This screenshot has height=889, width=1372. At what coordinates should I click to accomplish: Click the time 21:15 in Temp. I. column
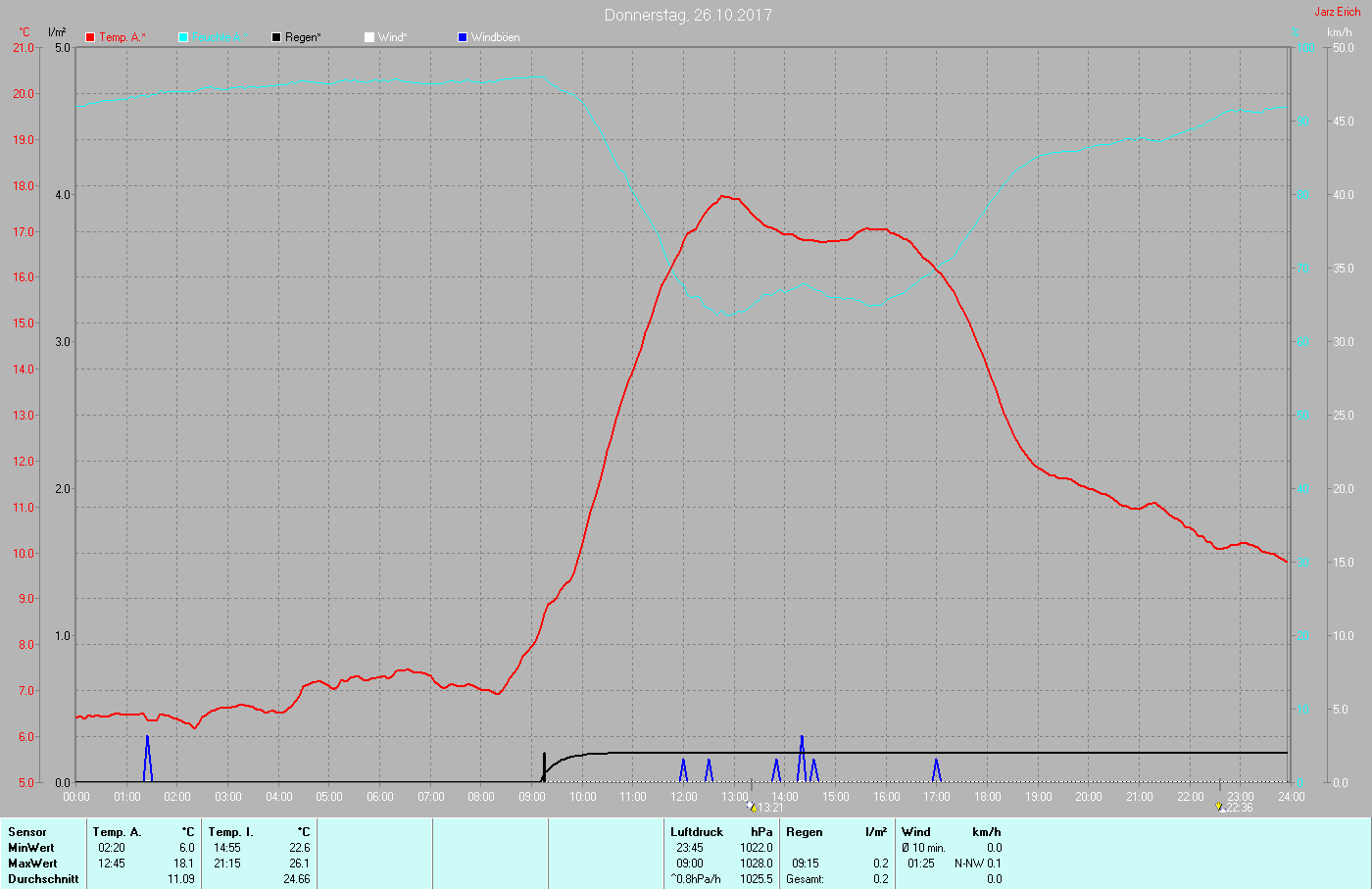click(227, 864)
